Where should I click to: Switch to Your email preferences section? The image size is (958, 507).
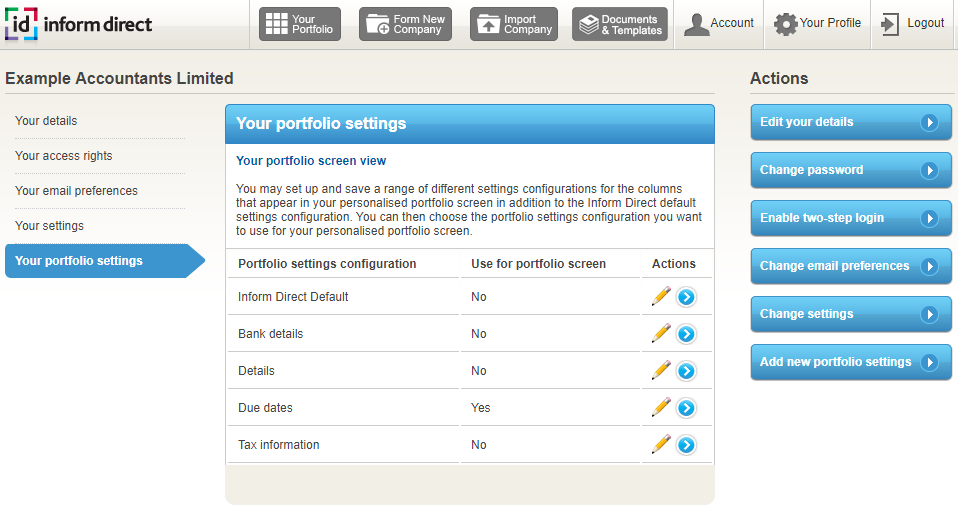click(x=76, y=191)
